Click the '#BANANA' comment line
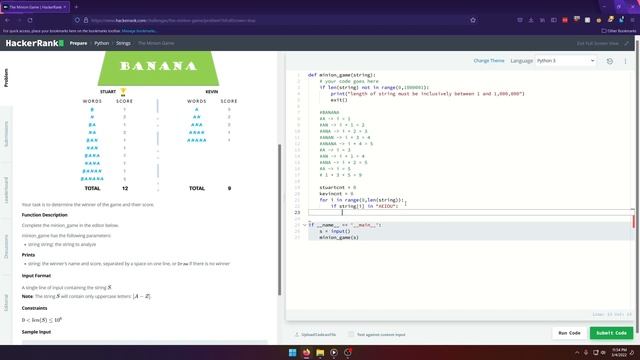The height and width of the screenshot is (360, 640). point(329,113)
